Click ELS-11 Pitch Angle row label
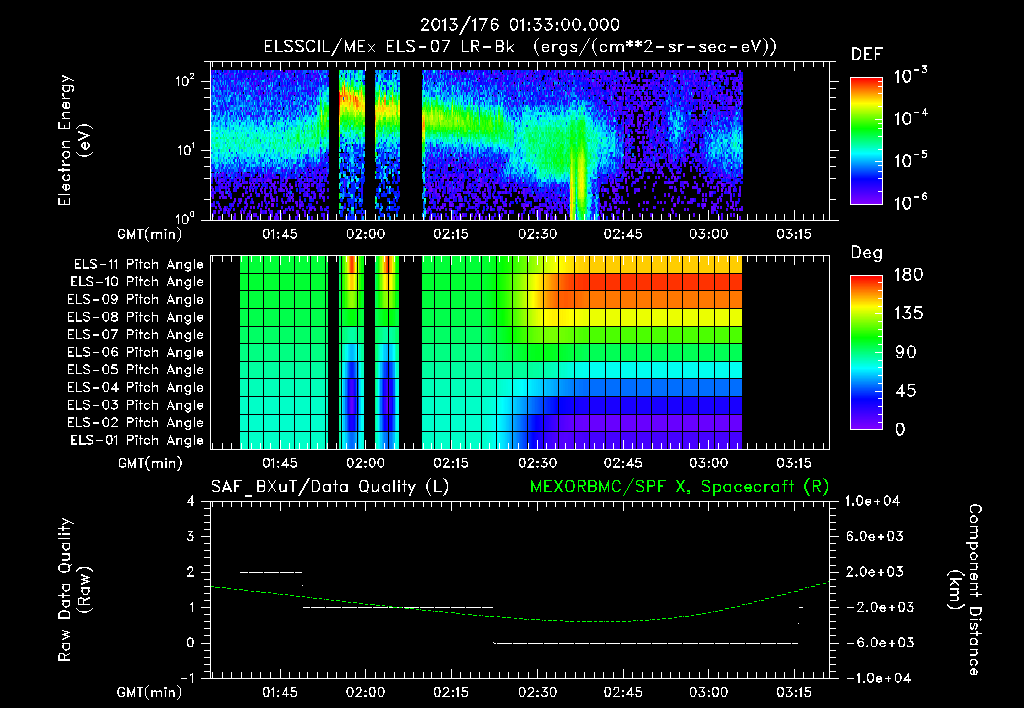The height and width of the screenshot is (708, 1024). click(138, 265)
